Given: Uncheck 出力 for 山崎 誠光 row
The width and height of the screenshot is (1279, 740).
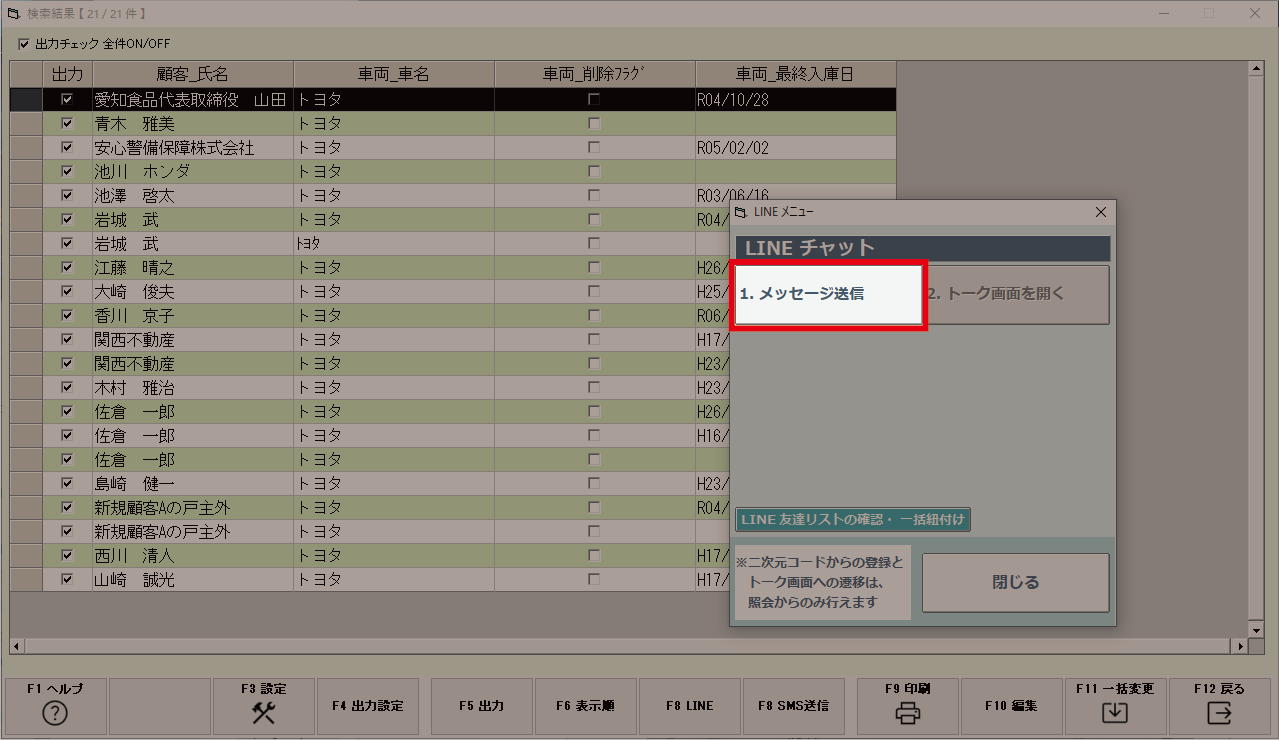Looking at the screenshot, I should click(x=67, y=580).
